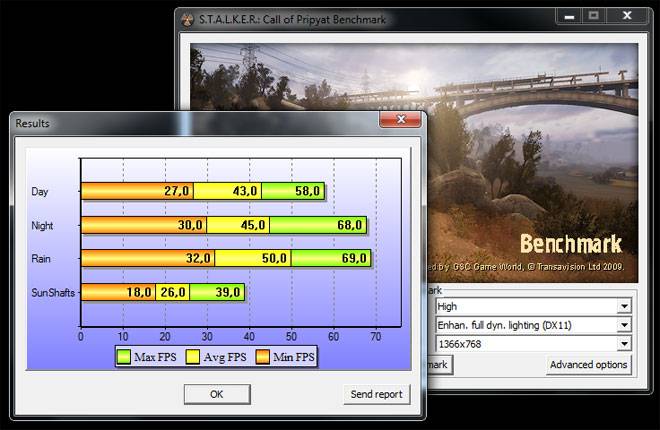Open Advanced options in Benchmark window

pos(588,365)
